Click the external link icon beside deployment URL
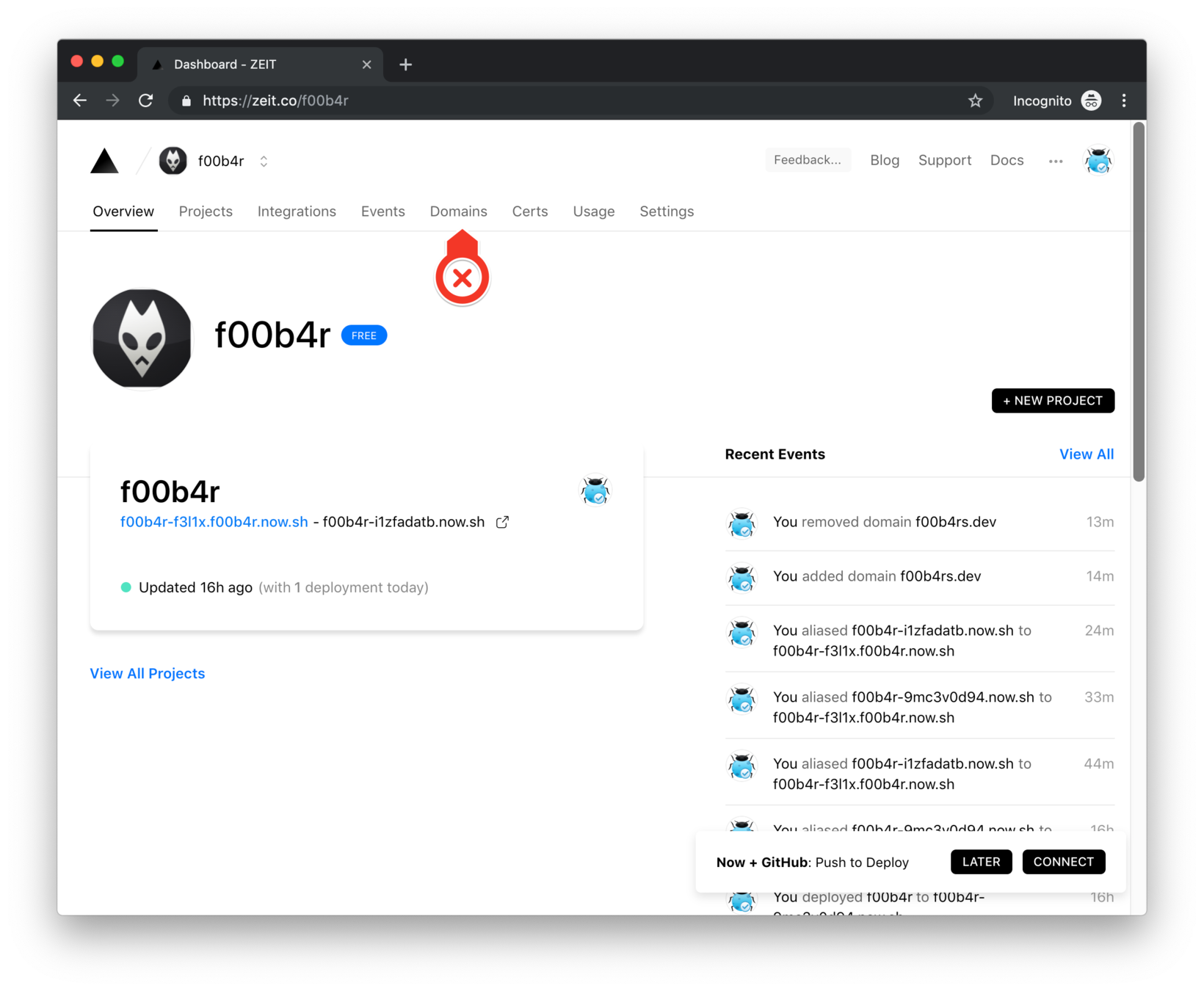The image size is (1204, 991). 502,522
